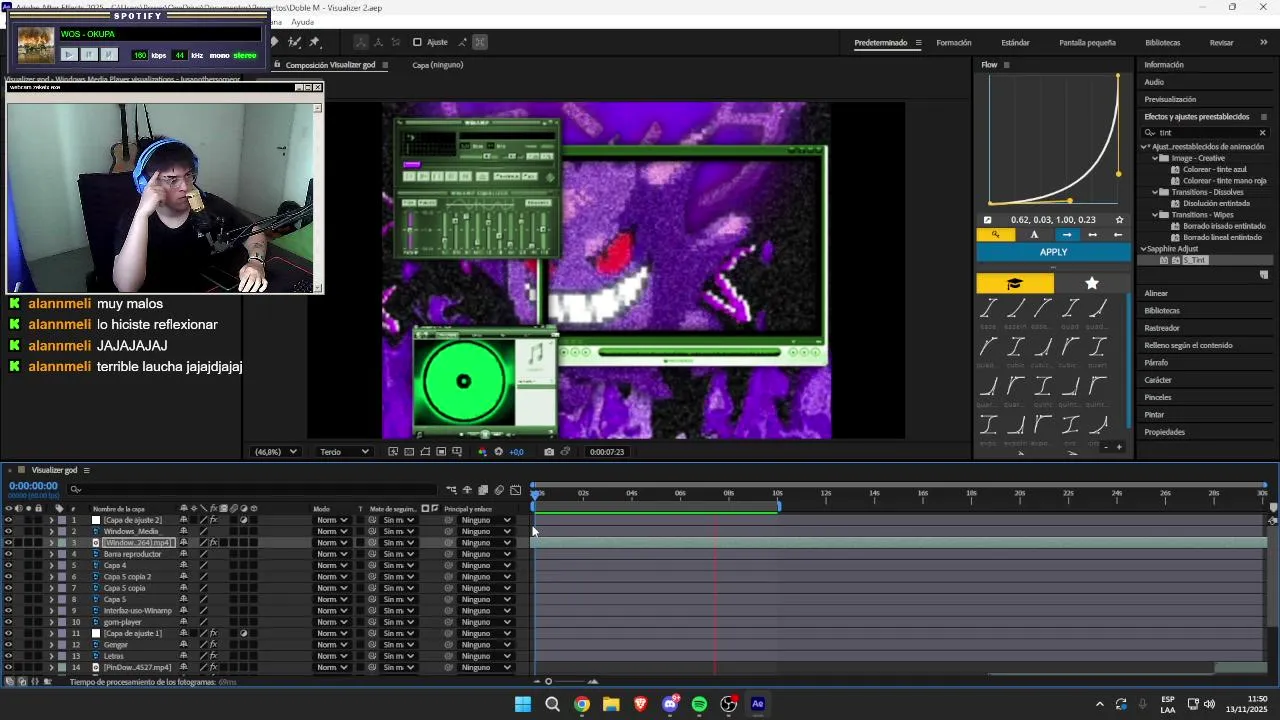The image size is (1280, 720).
Task: Open viewer zoom (46,8%) dropdown
Action: tap(276, 452)
